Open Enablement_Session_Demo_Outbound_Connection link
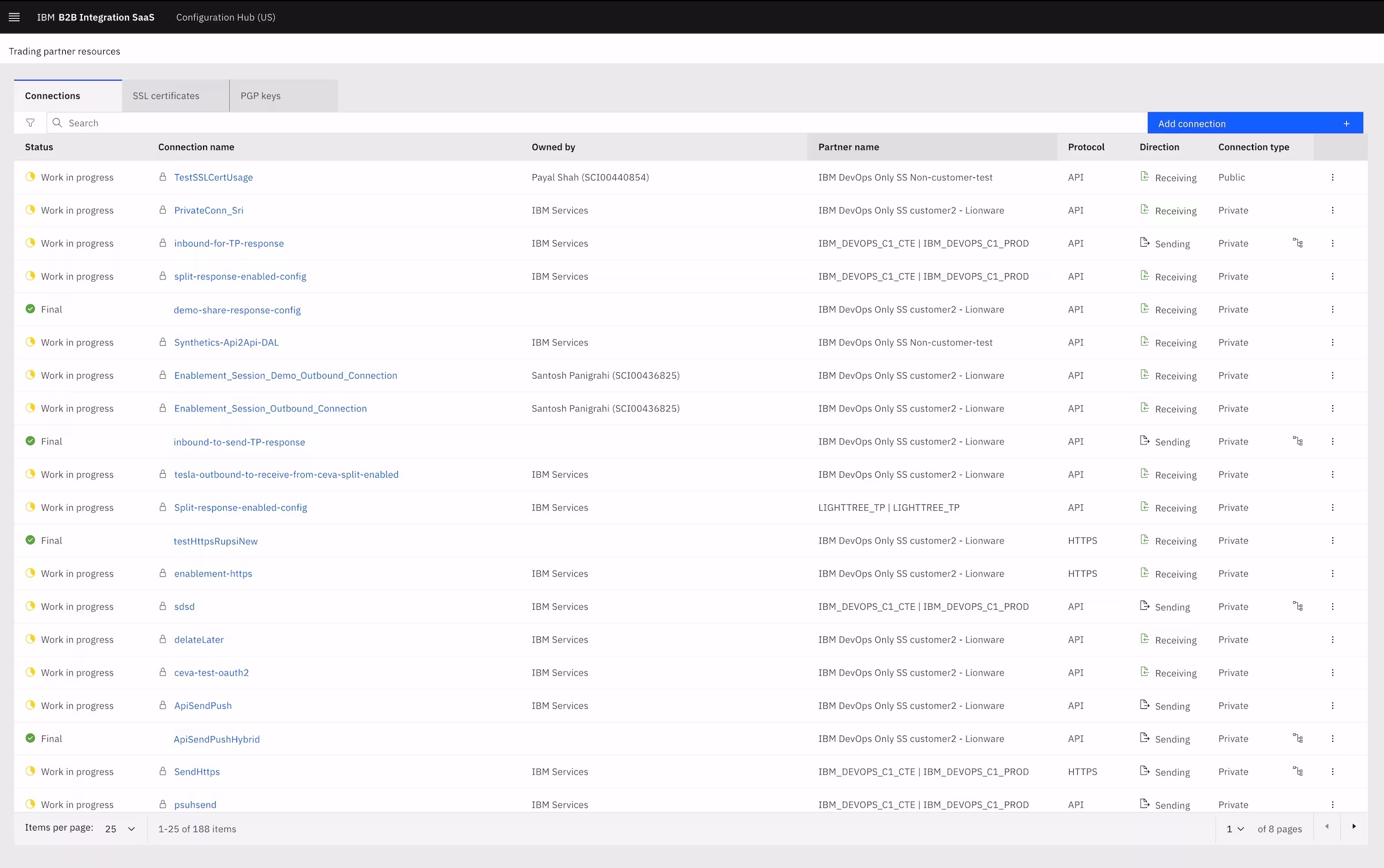Viewport: 1384px width, 868px height. tap(285, 375)
